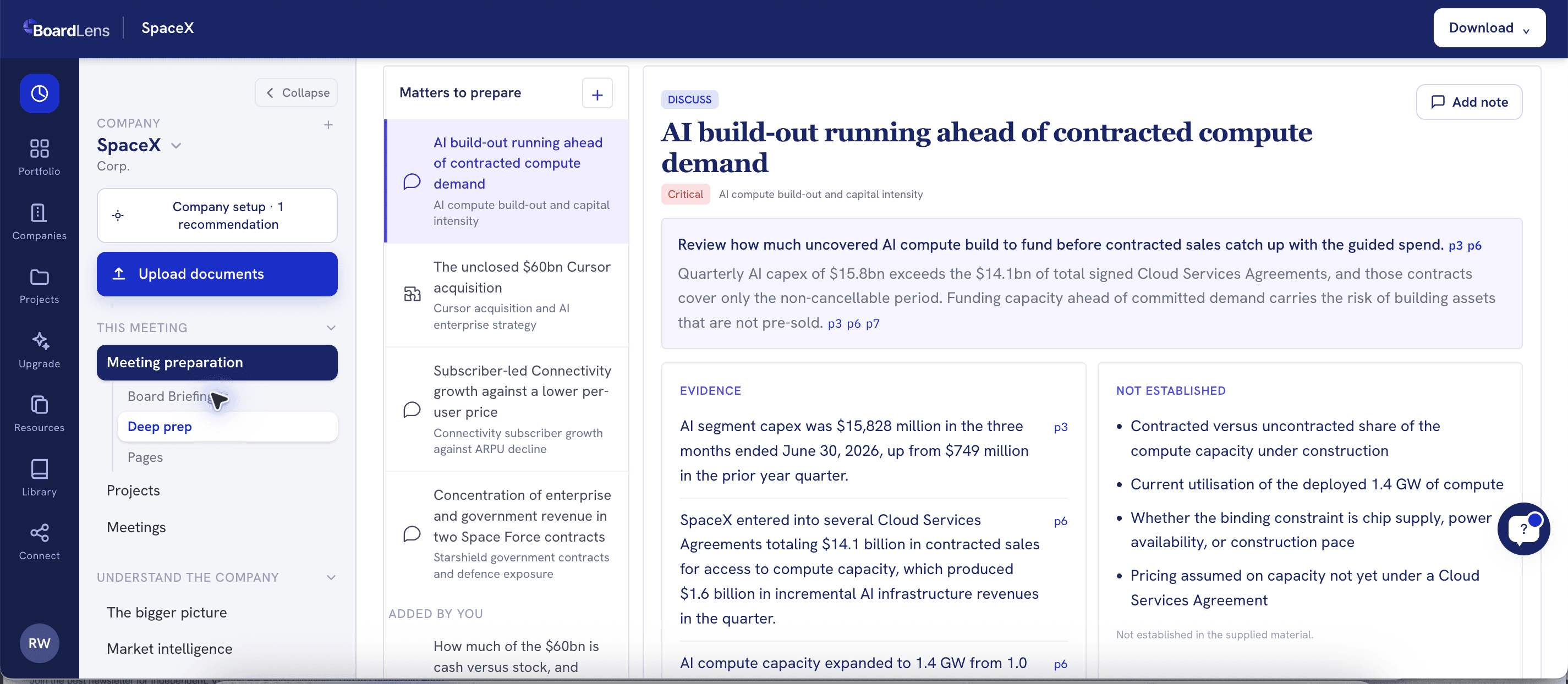
Task: Select Meeting preparation menu item
Action: coord(217,363)
